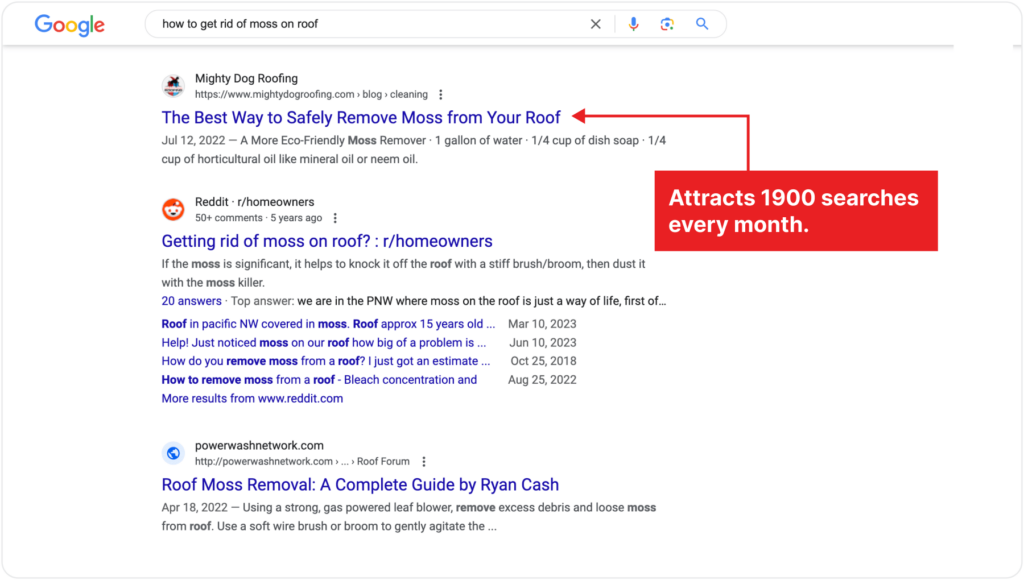Open 'Roof Moss Removal: A Complete Guide' result
This screenshot has width=1024, height=580.
360,485
